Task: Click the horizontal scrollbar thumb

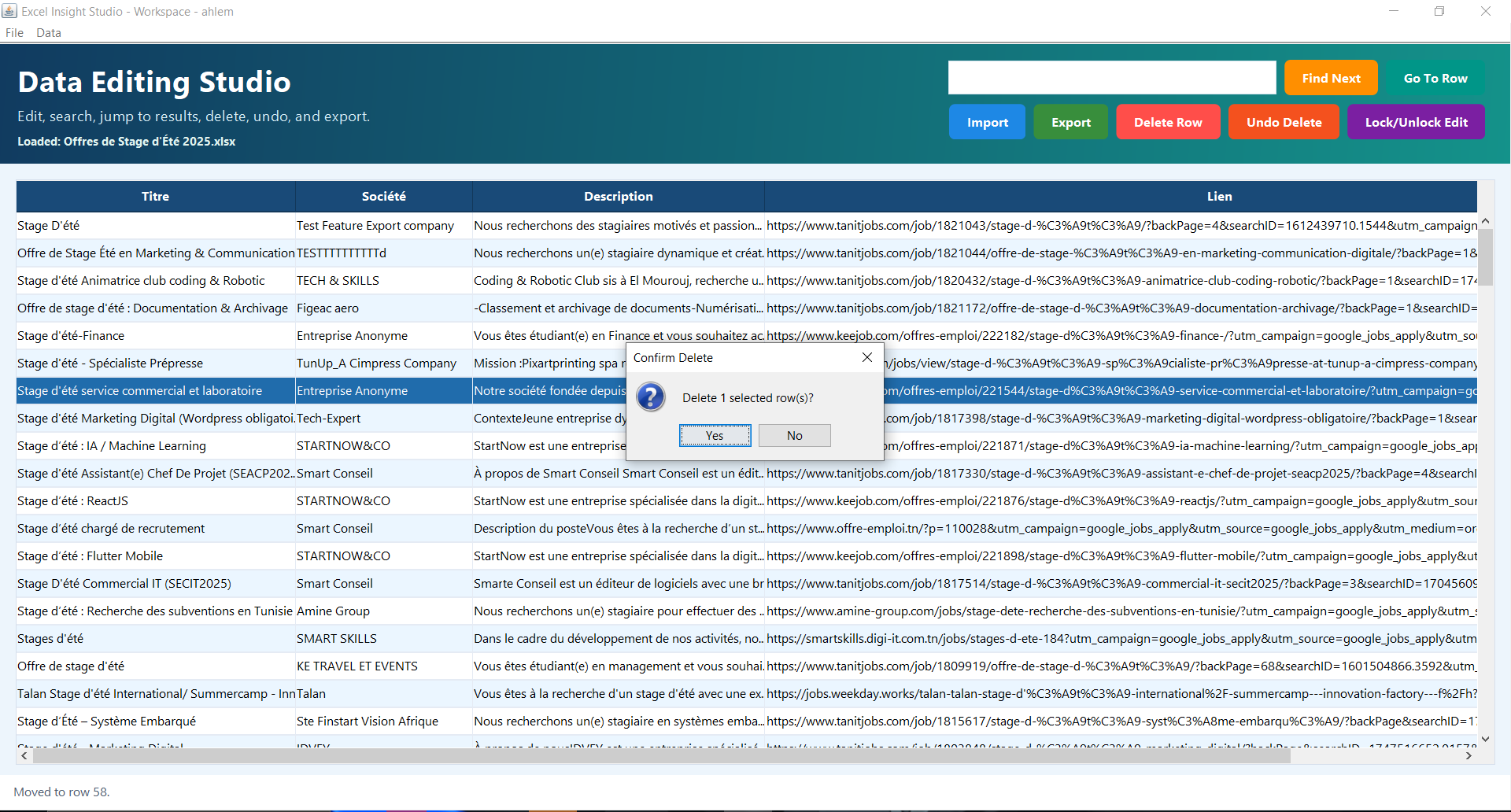Action: click(x=661, y=755)
